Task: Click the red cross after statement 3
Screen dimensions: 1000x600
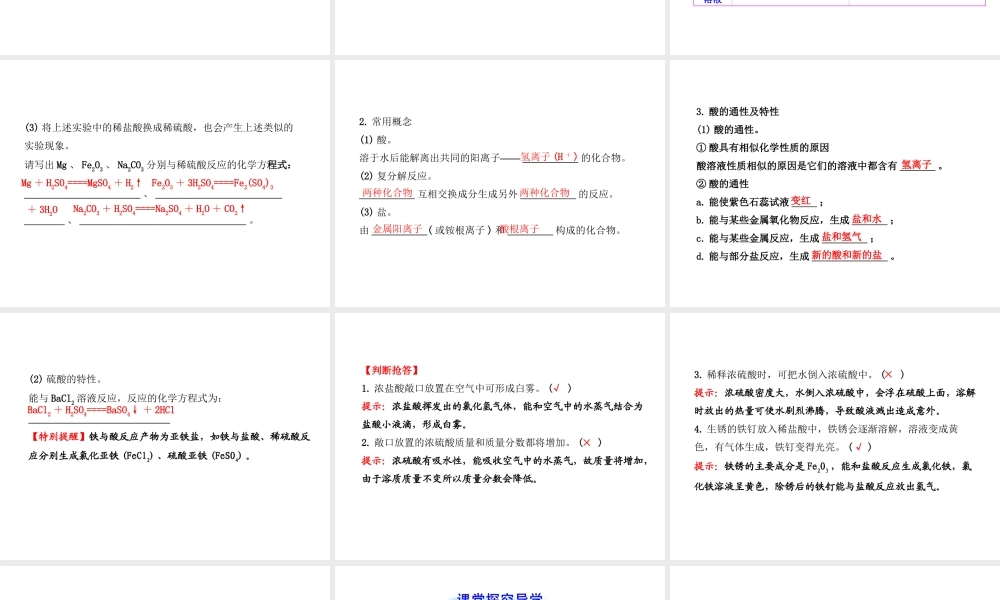Action: pyautogui.click(x=888, y=375)
